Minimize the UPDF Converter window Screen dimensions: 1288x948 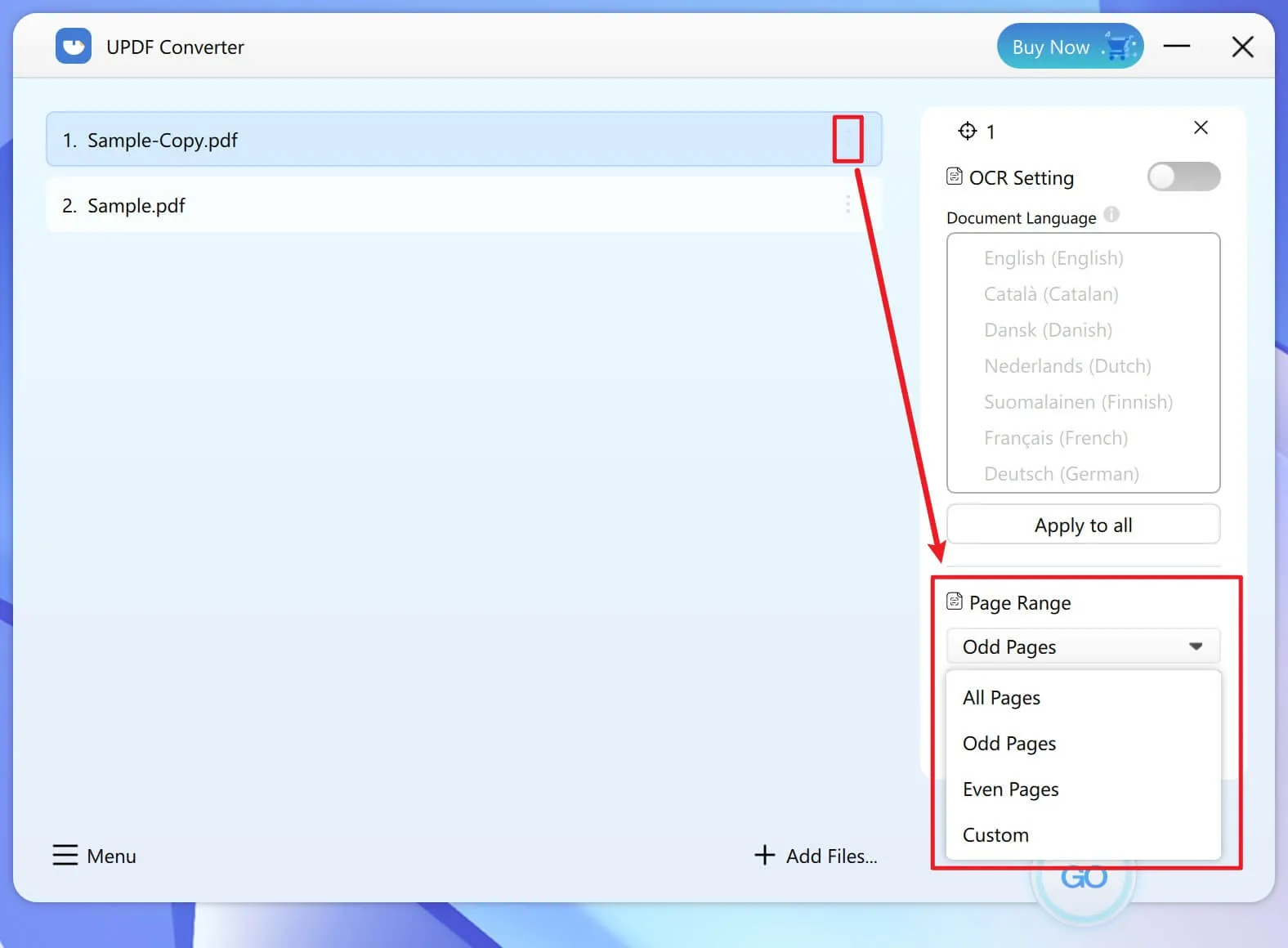(x=1176, y=47)
